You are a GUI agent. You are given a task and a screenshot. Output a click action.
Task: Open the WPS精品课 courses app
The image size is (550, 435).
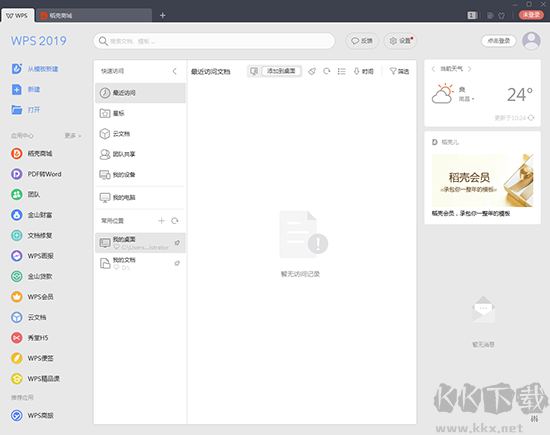pyautogui.click(x=35, y=379)
